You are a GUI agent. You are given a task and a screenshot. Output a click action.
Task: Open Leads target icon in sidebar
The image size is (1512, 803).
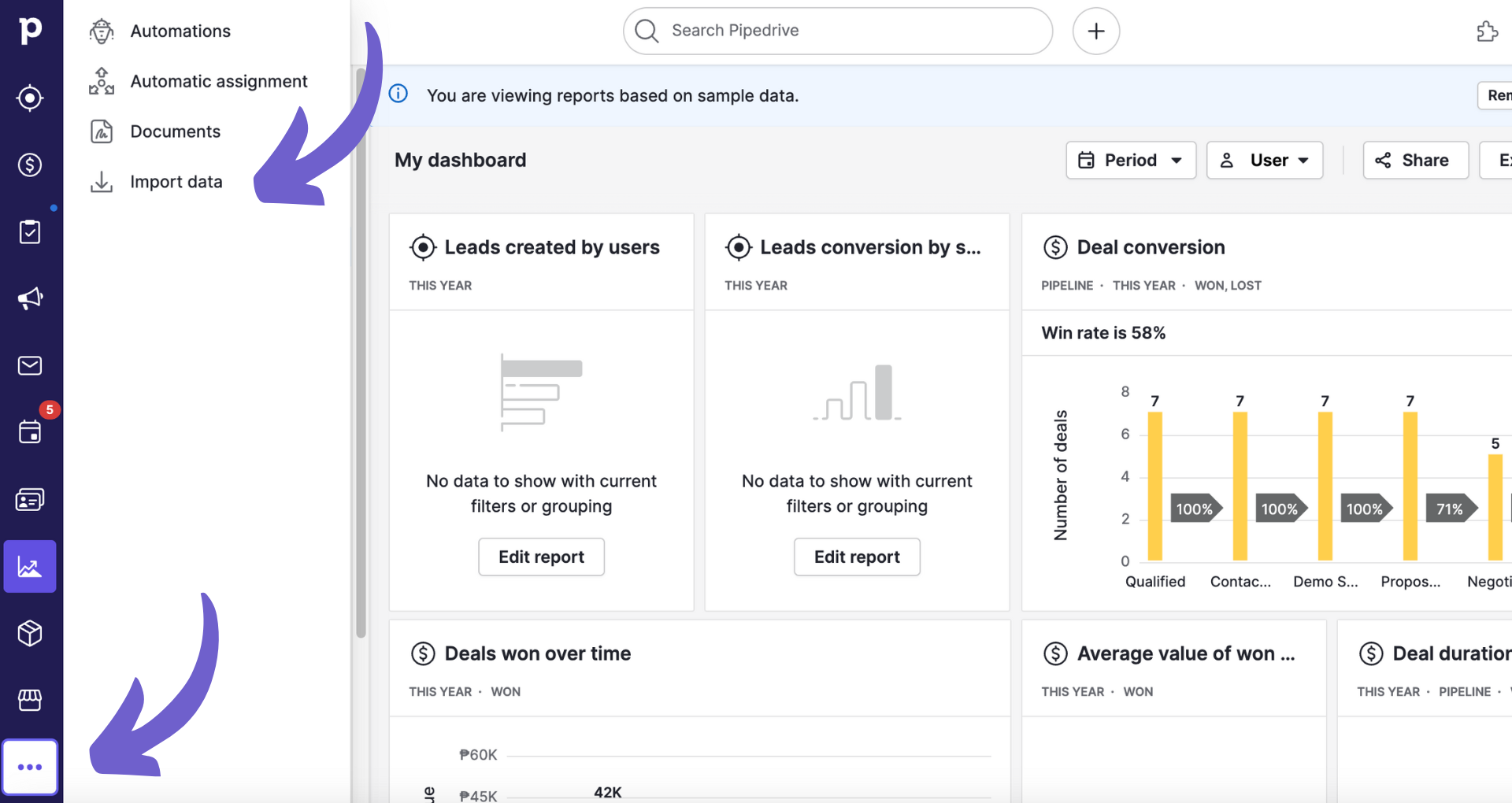[30, 98]
